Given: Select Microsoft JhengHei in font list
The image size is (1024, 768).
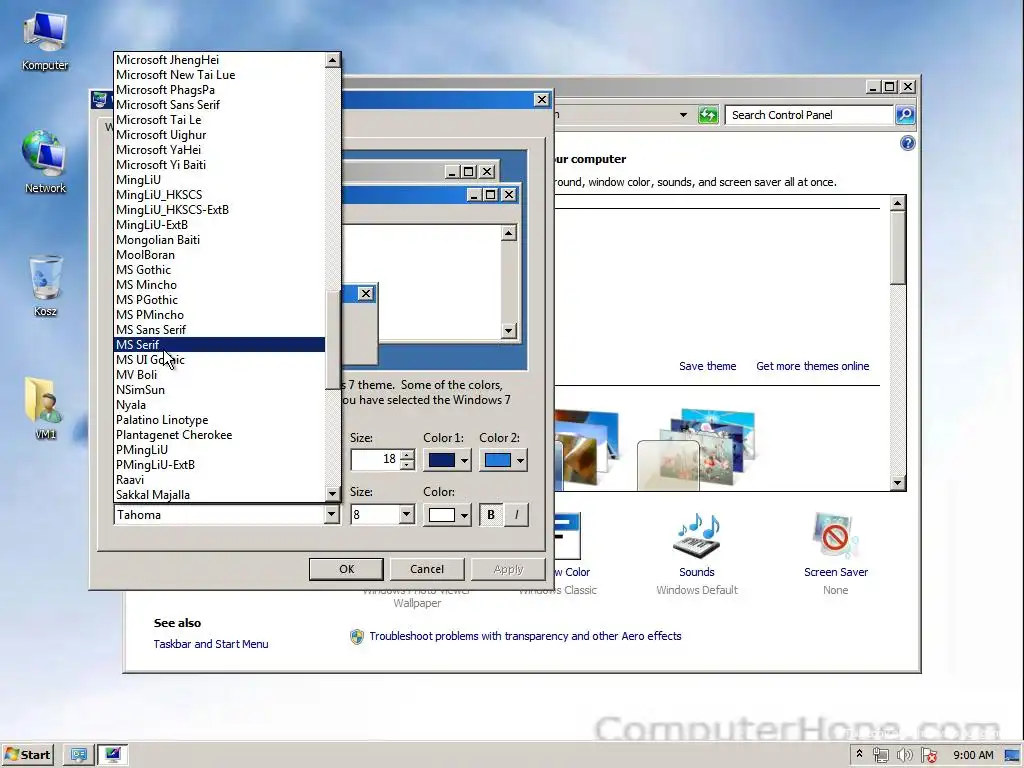Looking at the screenshot, I should 219,60.
